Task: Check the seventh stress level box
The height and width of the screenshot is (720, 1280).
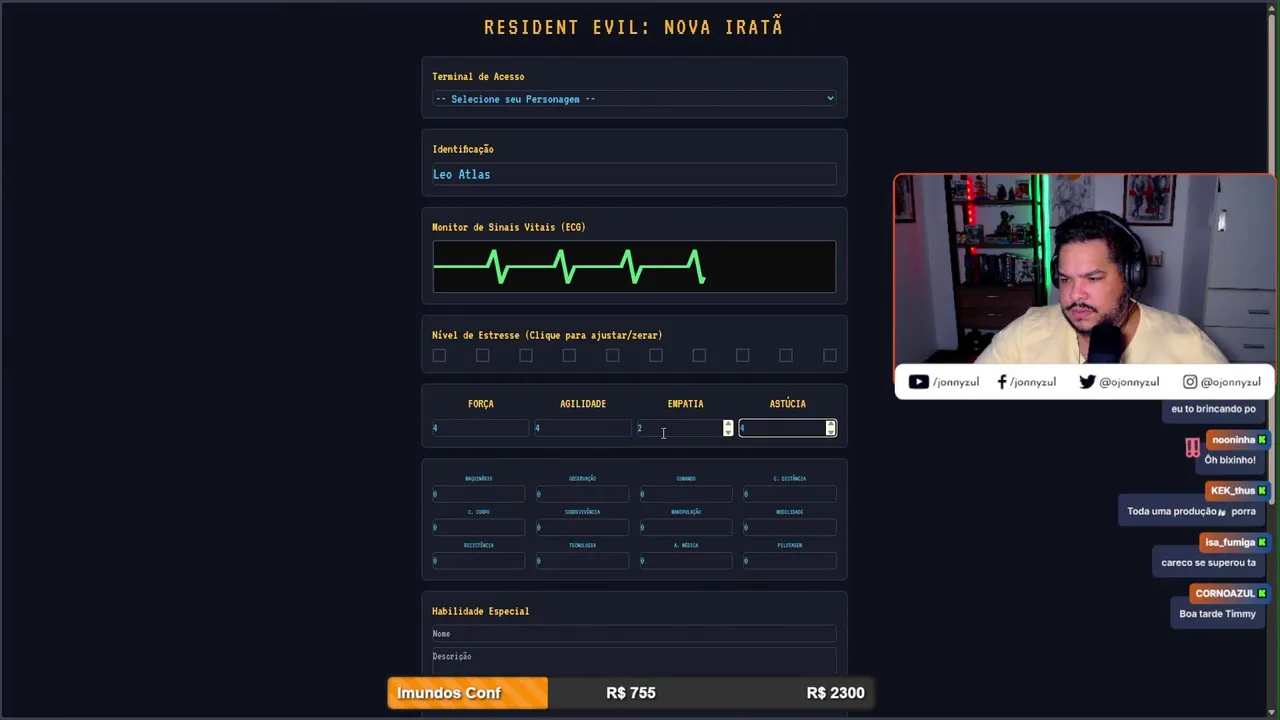Action: click(x=699, y=355)
